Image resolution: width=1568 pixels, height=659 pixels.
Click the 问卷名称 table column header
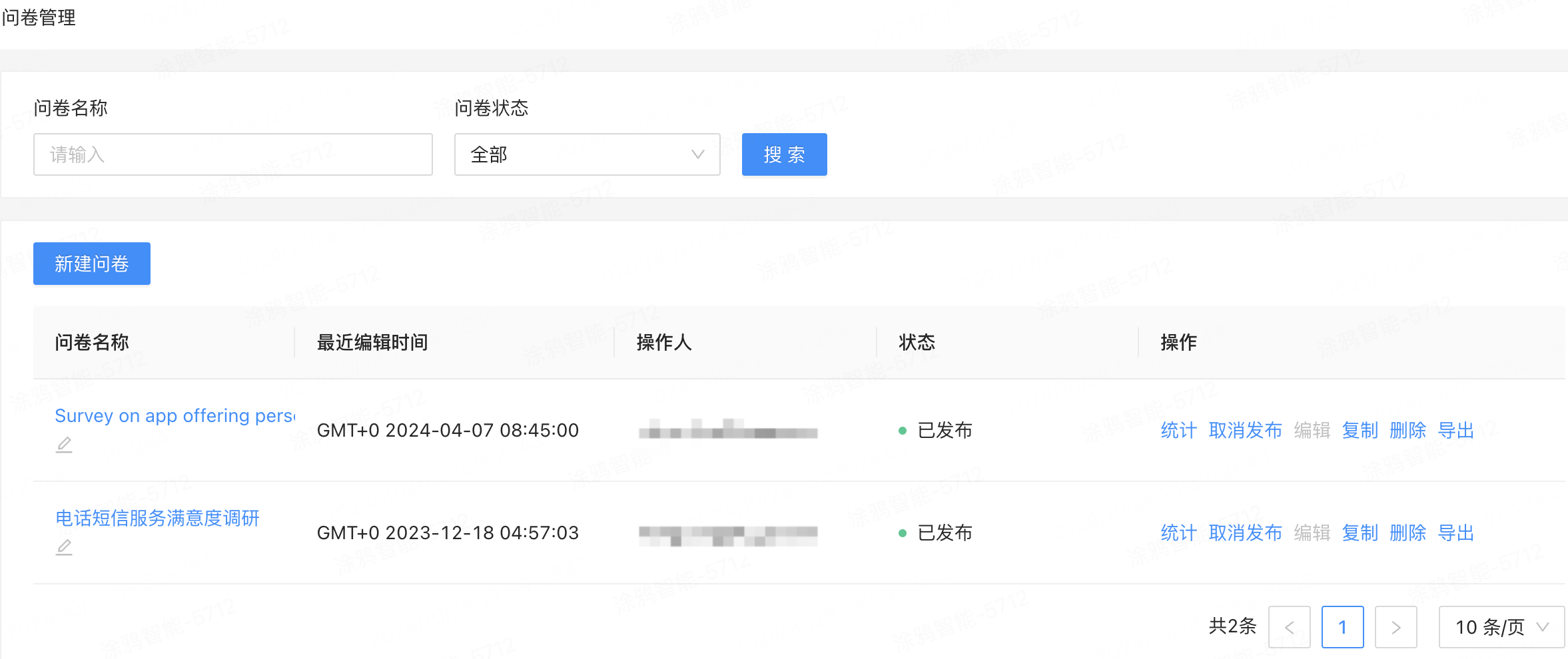click(x=92, y=342)
